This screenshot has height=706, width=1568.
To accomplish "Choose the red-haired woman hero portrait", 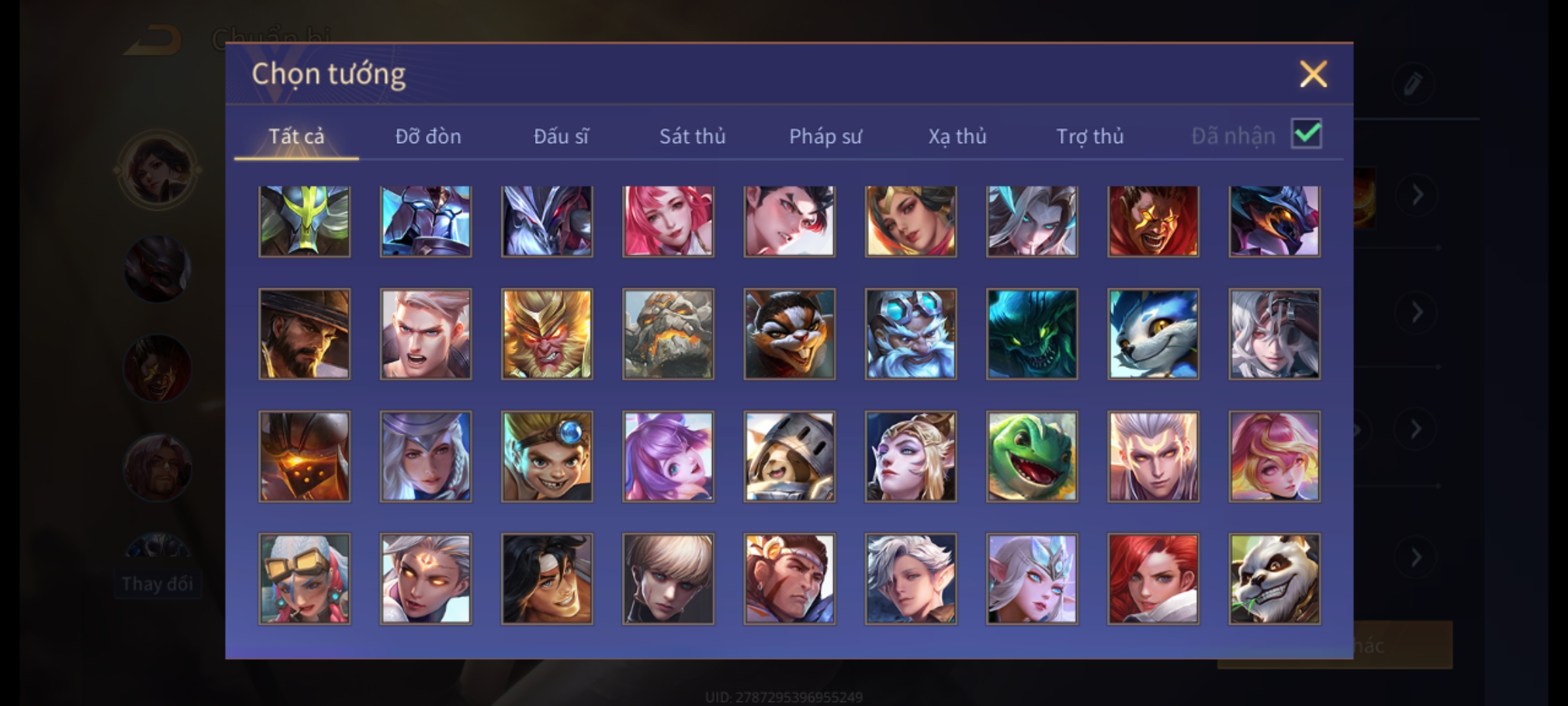I will click(1153, 579).
